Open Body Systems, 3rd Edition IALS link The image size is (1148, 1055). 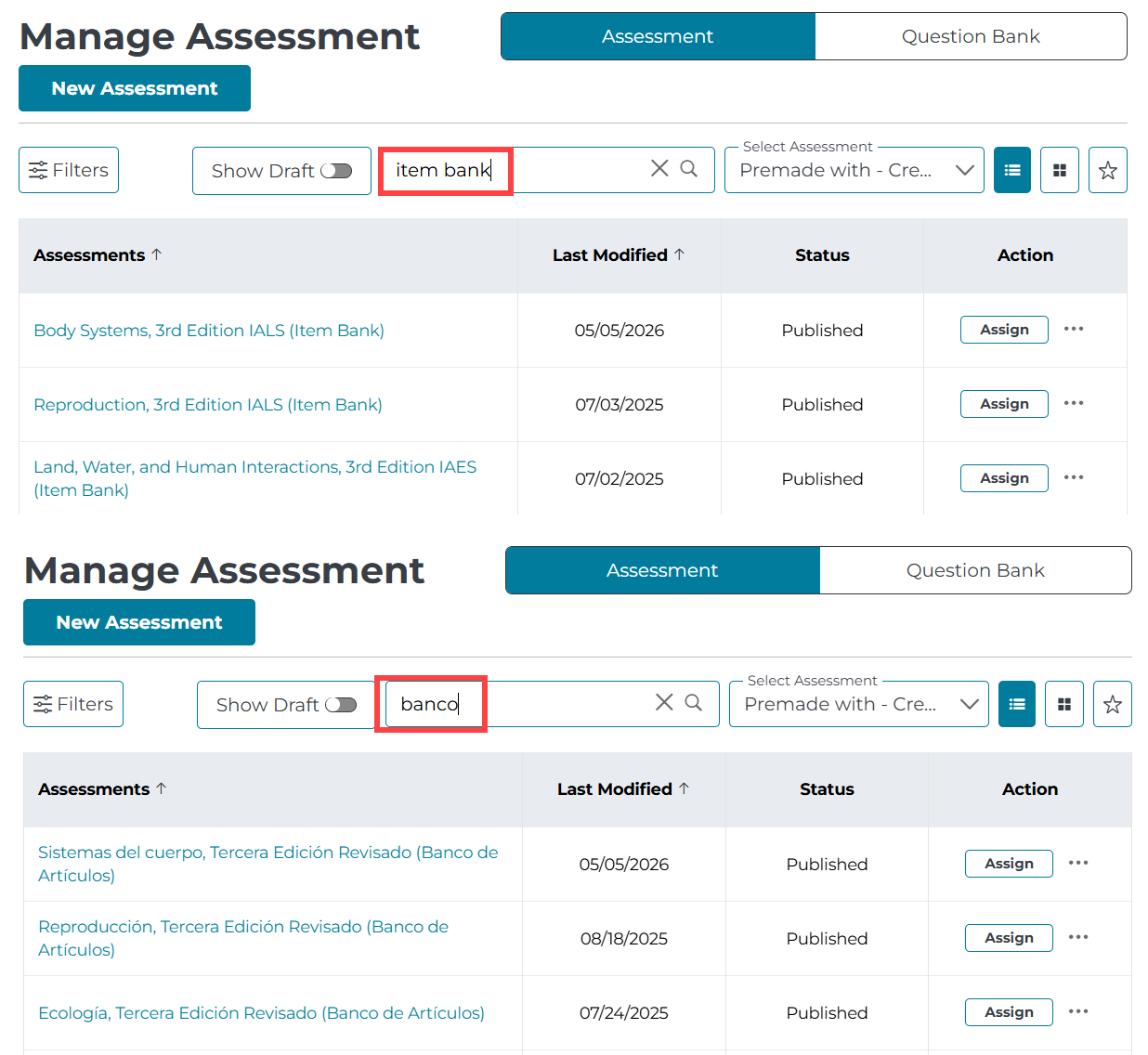[x=209, y=331]
